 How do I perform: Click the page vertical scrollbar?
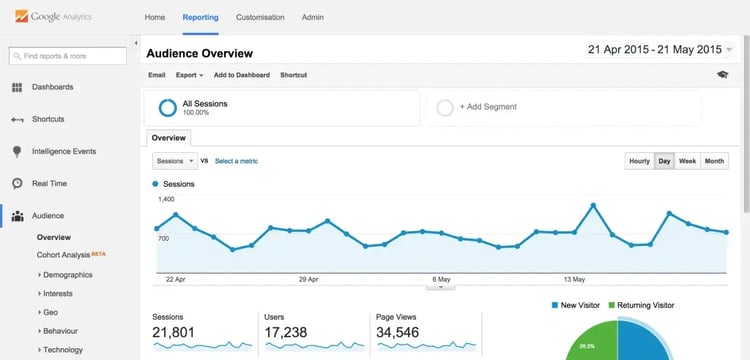[746, 124]
